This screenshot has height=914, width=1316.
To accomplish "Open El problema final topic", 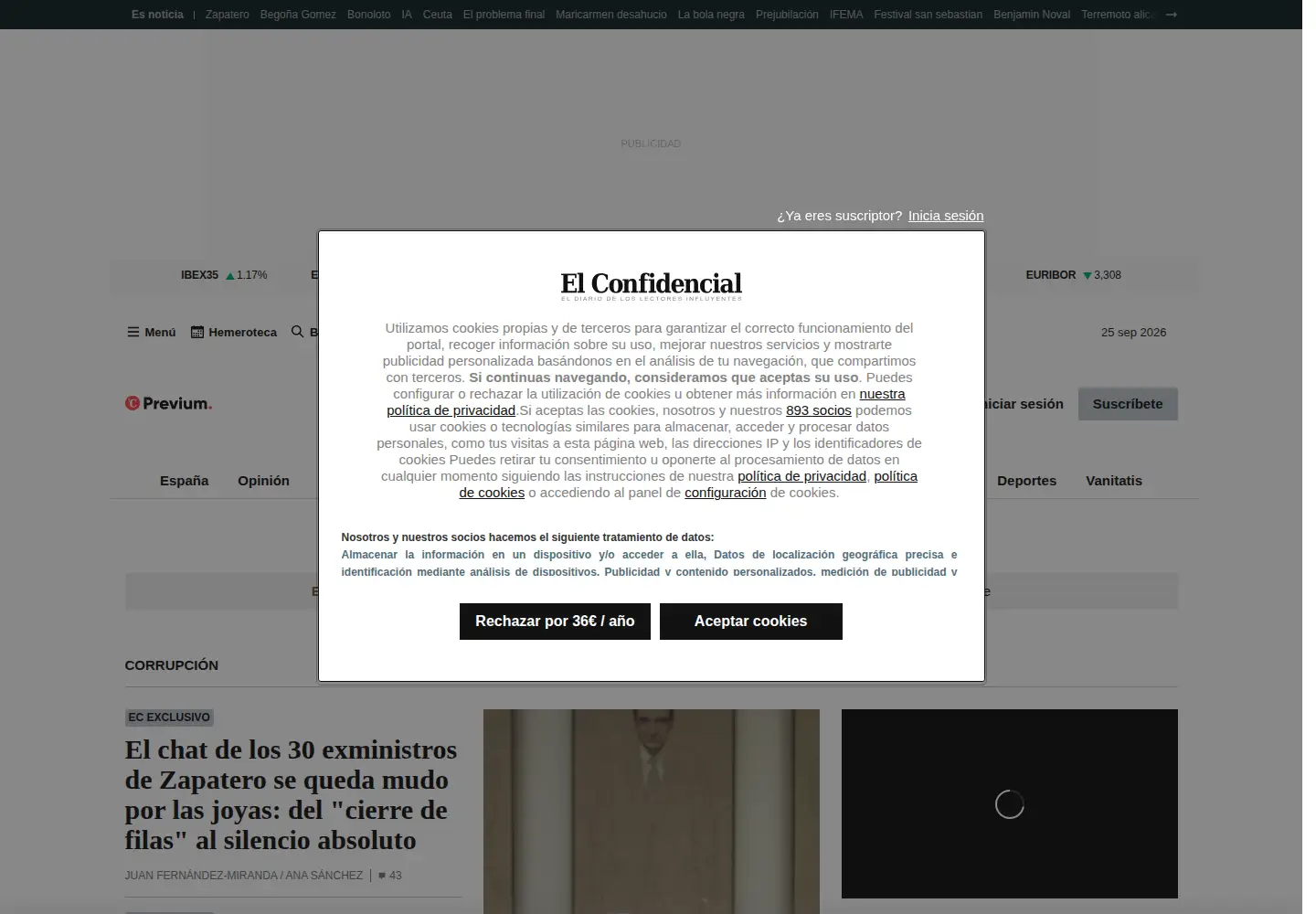I will click(x=504, y=15).
